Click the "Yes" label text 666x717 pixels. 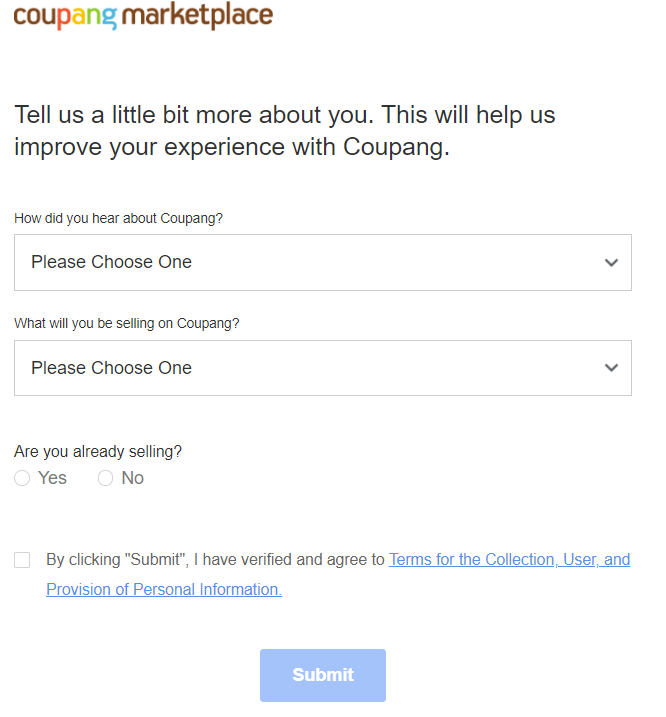click(x=52, y=478)
